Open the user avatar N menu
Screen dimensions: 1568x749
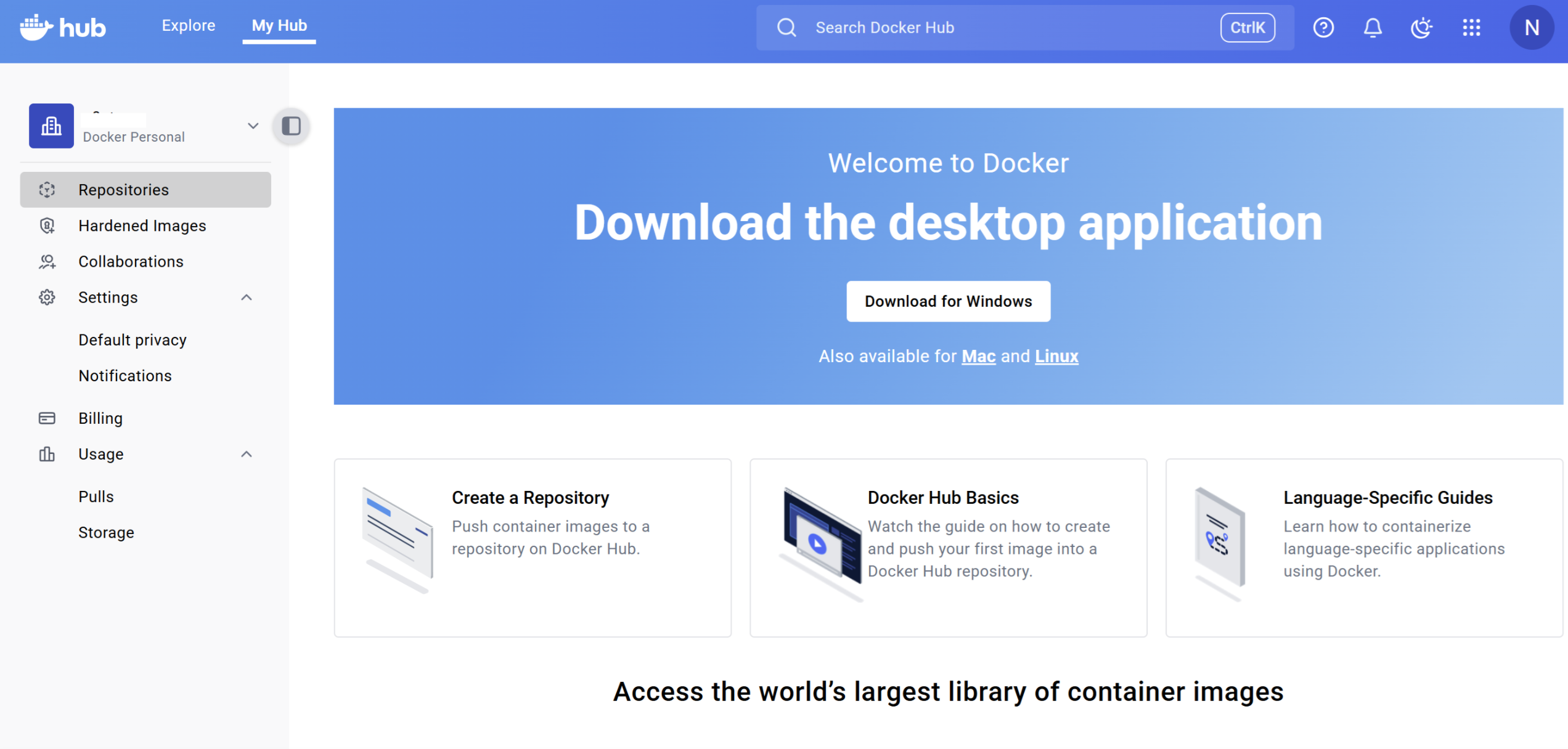point(1531,27)
